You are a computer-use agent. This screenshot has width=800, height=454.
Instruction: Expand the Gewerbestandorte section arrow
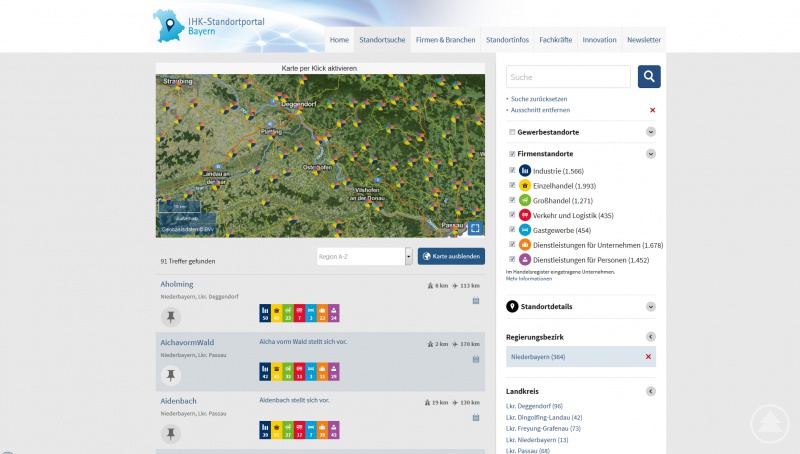(x=651, y=132)
